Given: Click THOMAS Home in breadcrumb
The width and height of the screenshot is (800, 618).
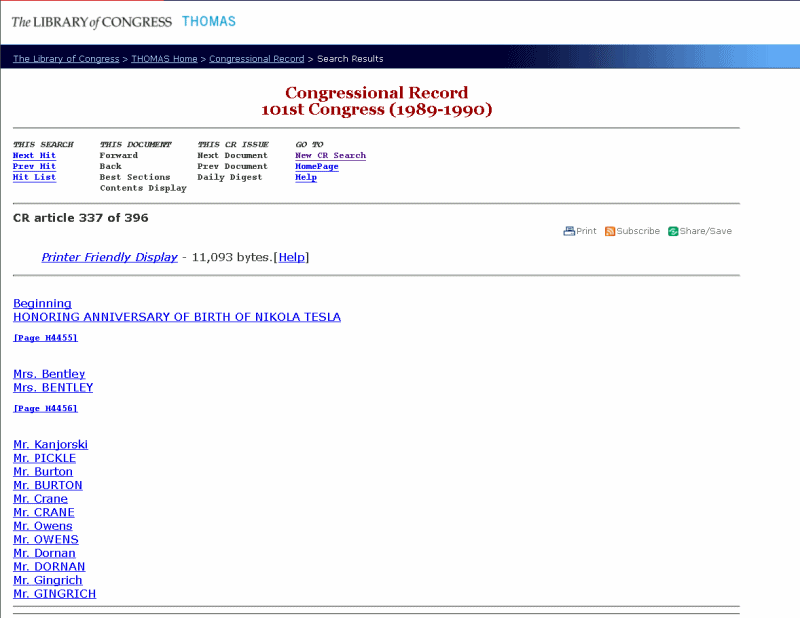Looking at the screenshot, I should pyautogui.click(x=164, y=59).
